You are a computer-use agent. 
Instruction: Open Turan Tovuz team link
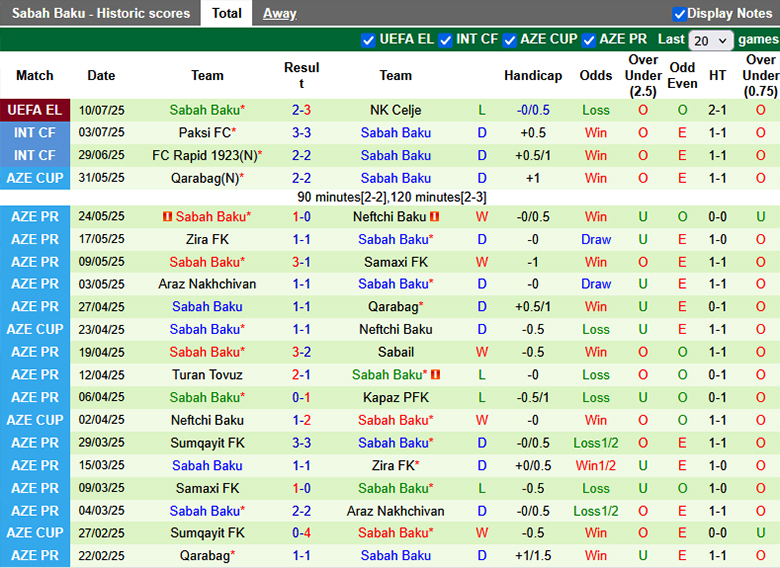[x=207, y=375]
